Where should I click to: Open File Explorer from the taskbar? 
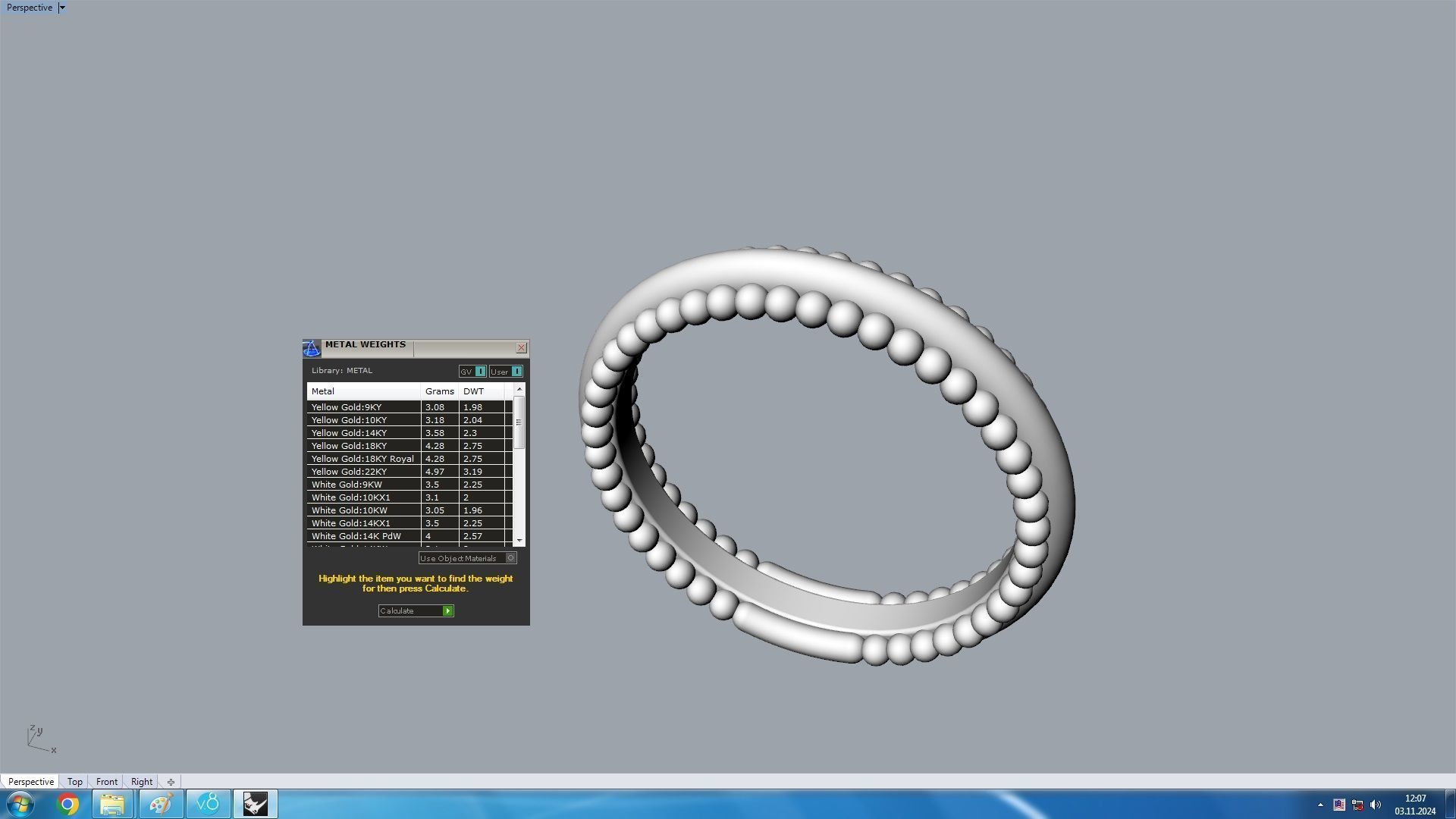coord(113,804)
